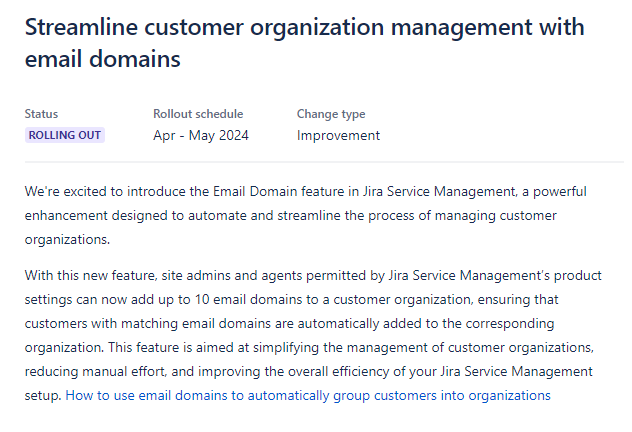
Task: Click the paragraph starting 'With this new feature'
Action: point(313,335)
